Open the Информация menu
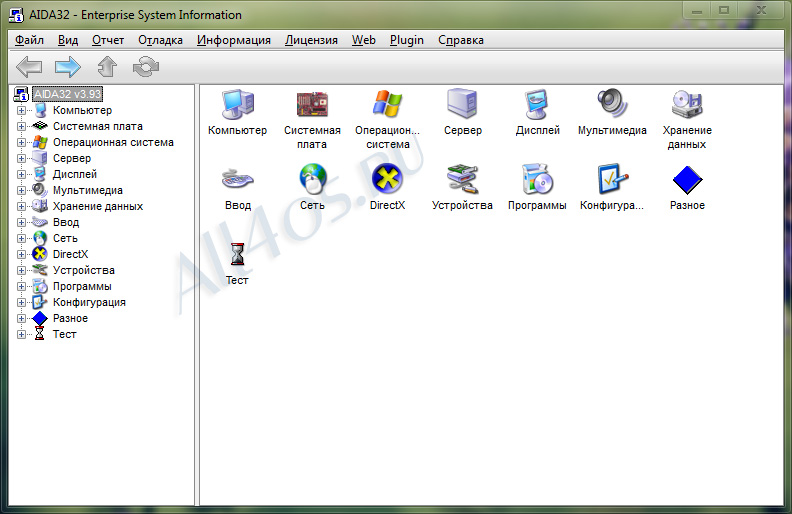Screen dimensions: 792x514 (x=233, y=40)
